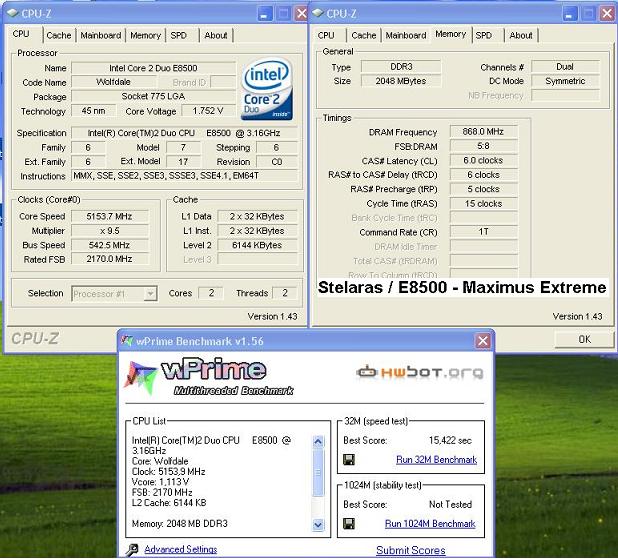Click the CPU List scroll up arrow

[x=318, y=441]
